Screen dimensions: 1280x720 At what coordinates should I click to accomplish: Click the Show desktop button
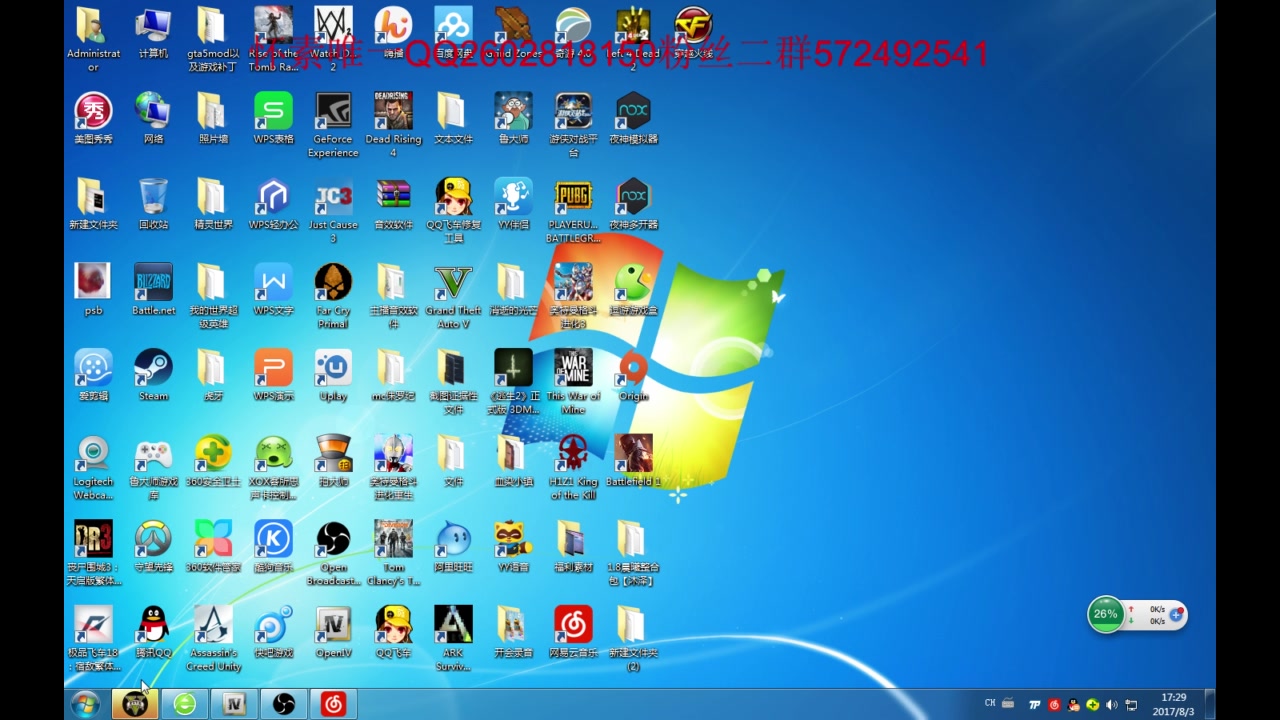[x=1210, y=704]
